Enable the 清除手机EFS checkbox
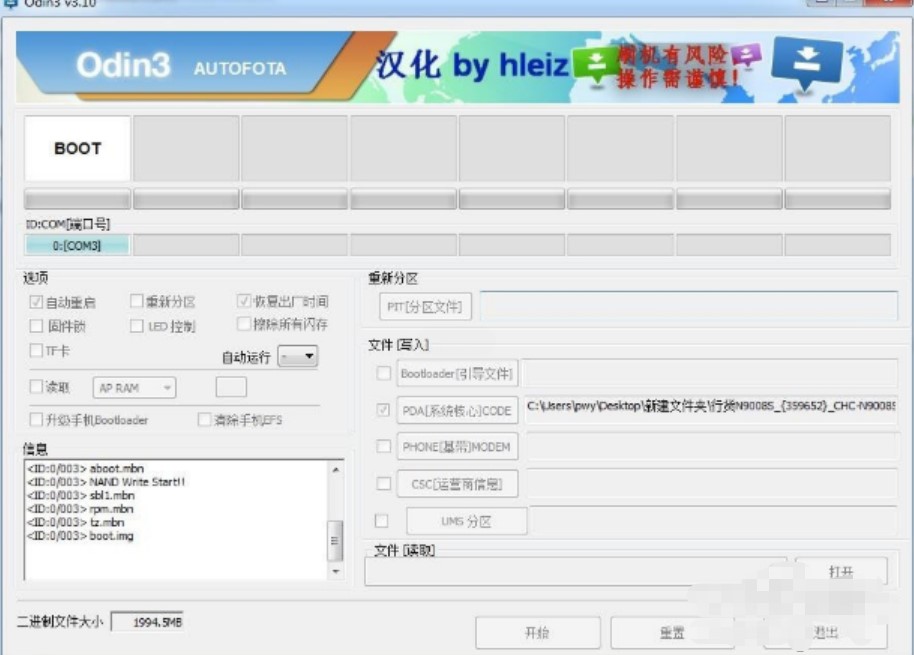 (204, 419)
